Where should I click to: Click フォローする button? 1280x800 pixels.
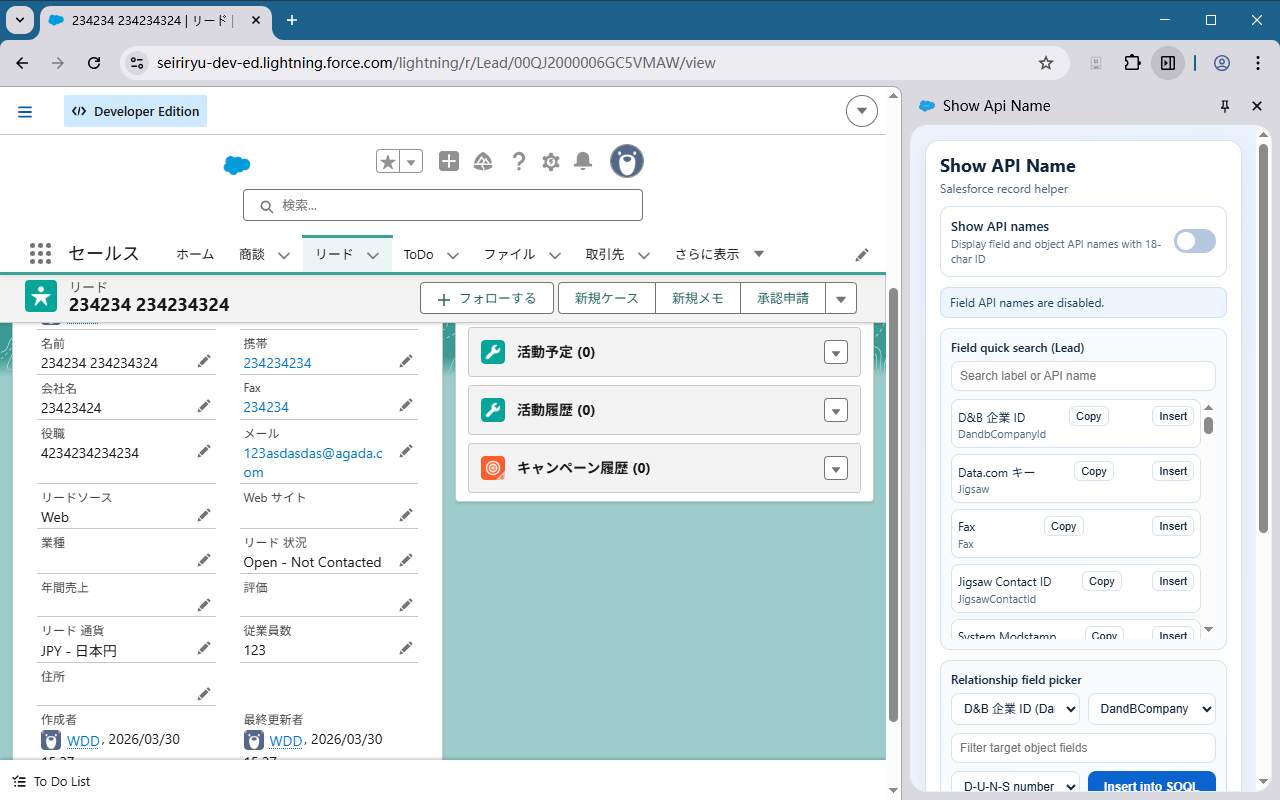[486, 298]
